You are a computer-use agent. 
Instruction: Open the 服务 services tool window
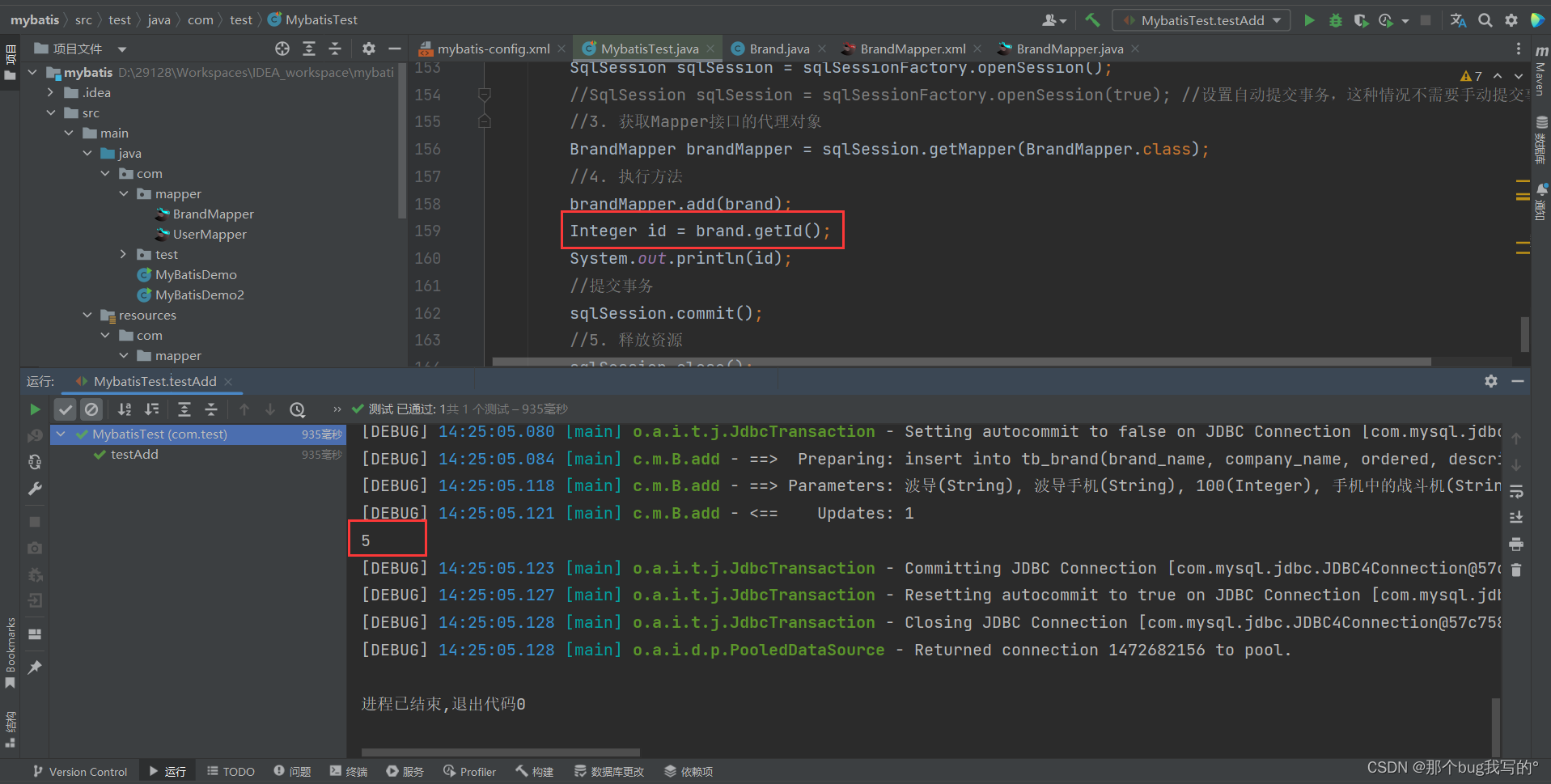point(405,772)
